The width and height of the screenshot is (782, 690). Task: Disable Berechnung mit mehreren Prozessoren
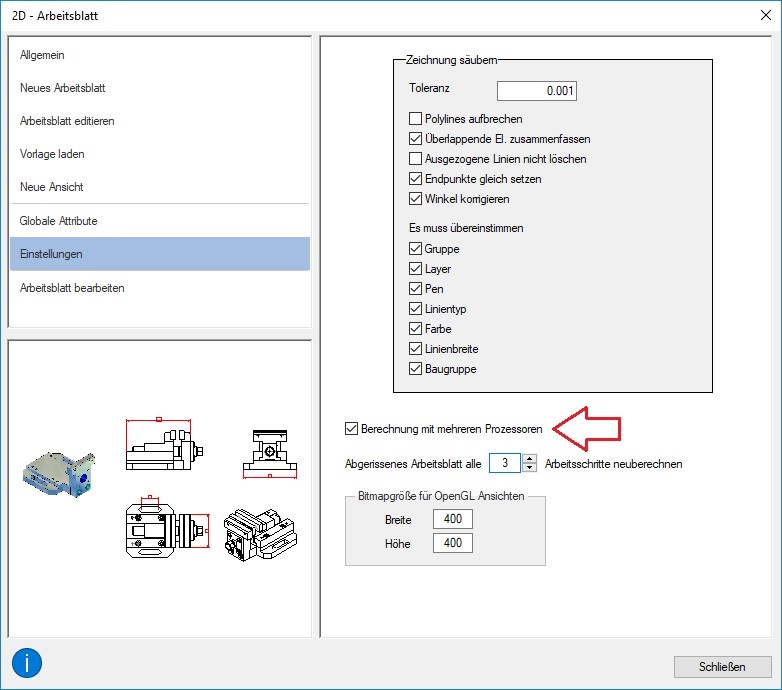pos(351,429)
